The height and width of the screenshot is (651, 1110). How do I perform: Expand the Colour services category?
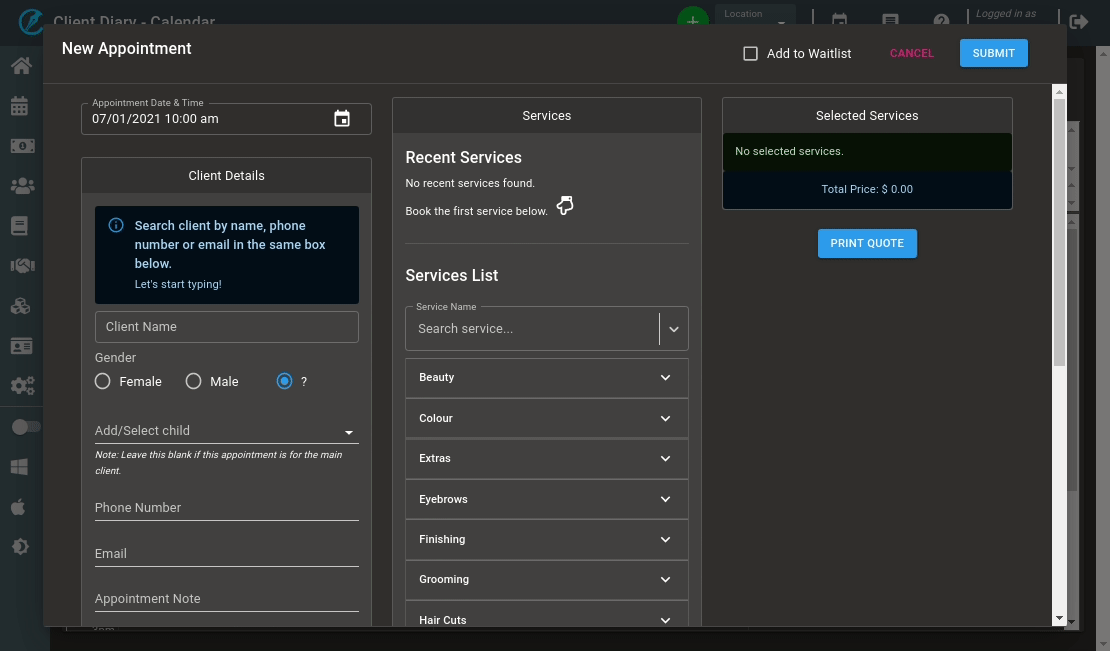tap(546, 418)
